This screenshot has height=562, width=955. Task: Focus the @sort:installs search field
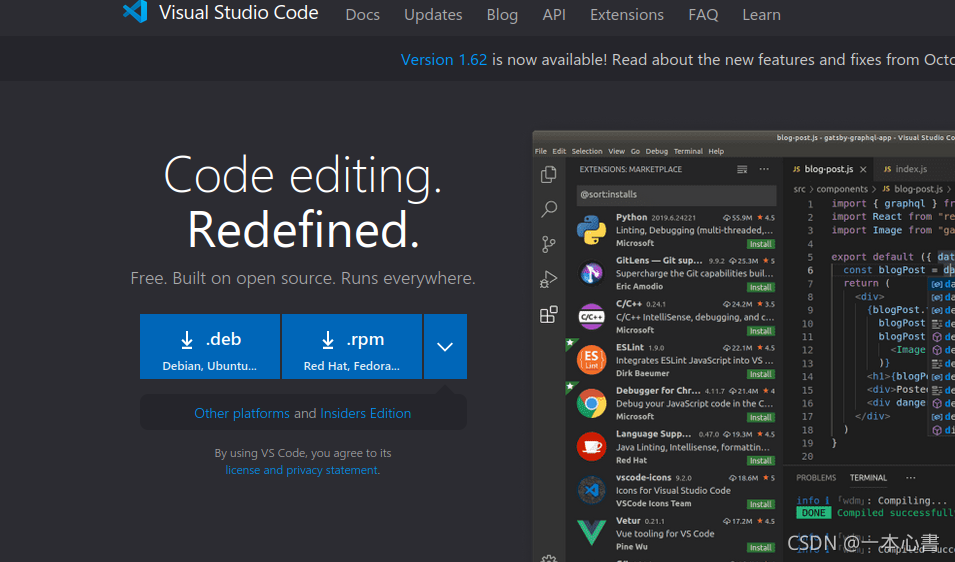click(x=676, y=195)
